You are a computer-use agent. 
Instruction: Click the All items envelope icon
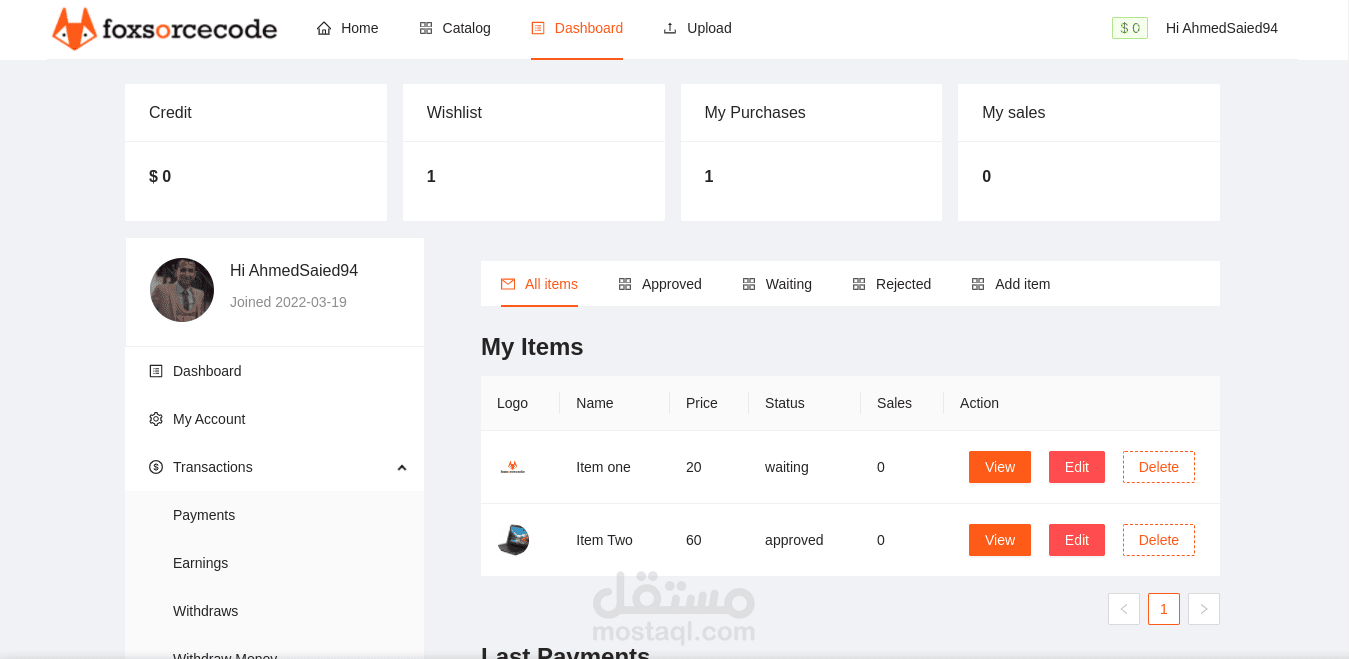pos(508,284)
